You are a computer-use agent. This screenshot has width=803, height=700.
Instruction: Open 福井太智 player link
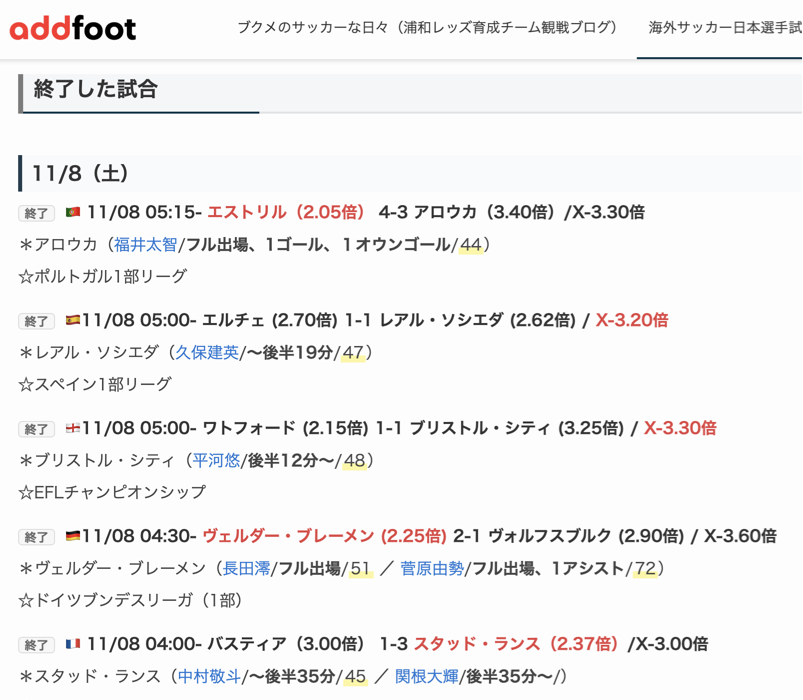(145, 245)
